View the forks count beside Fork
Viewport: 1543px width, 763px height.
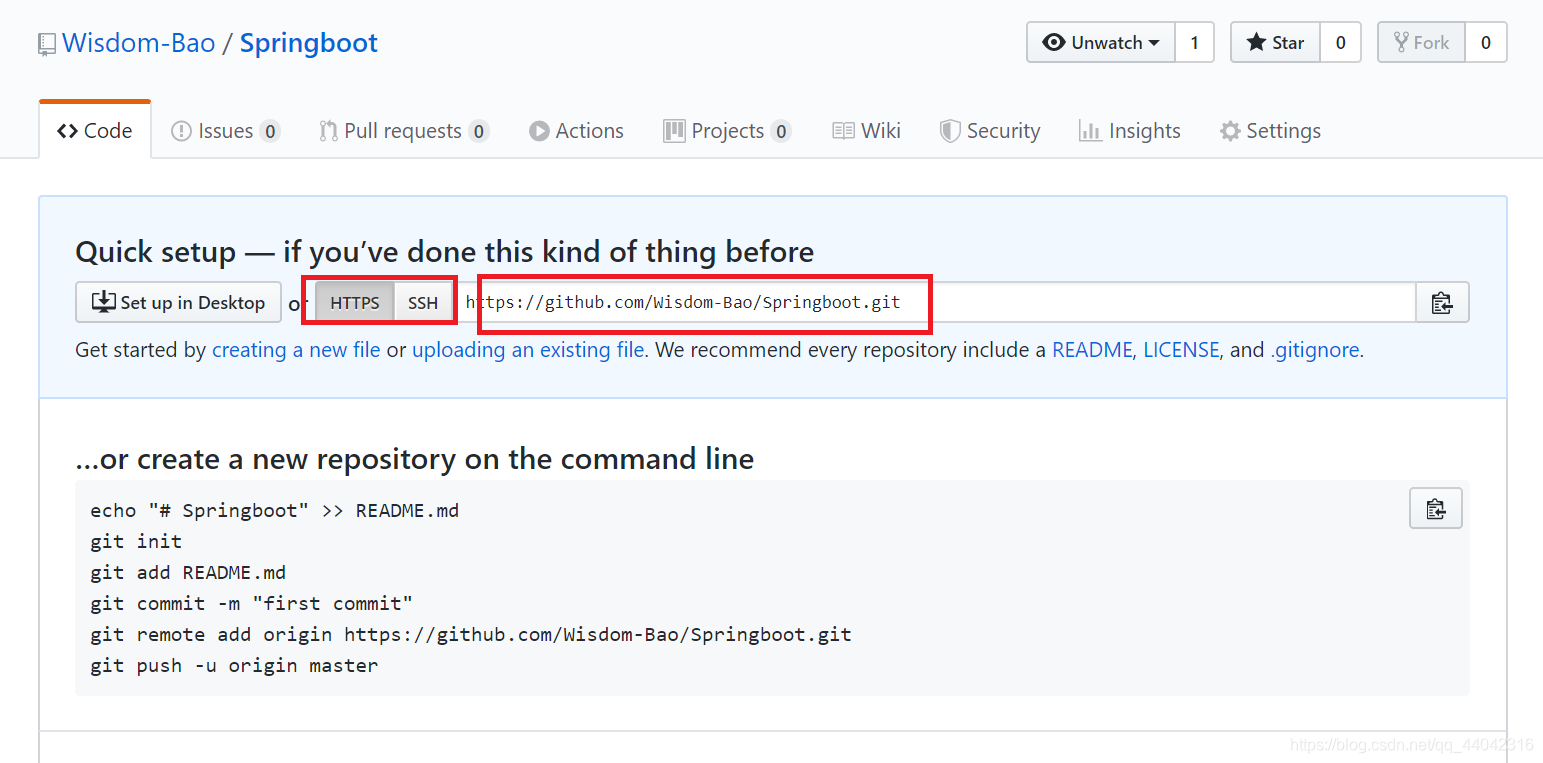(x=1486, y=43)
